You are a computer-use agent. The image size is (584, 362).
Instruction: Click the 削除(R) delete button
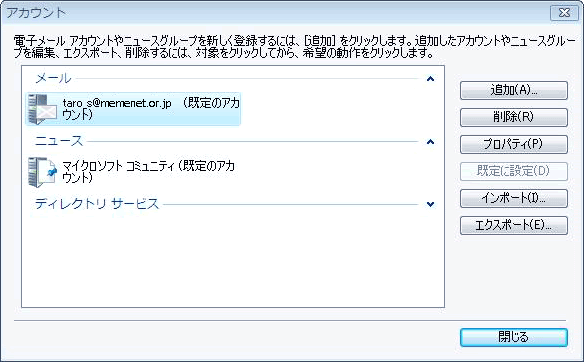click(514, 117)
